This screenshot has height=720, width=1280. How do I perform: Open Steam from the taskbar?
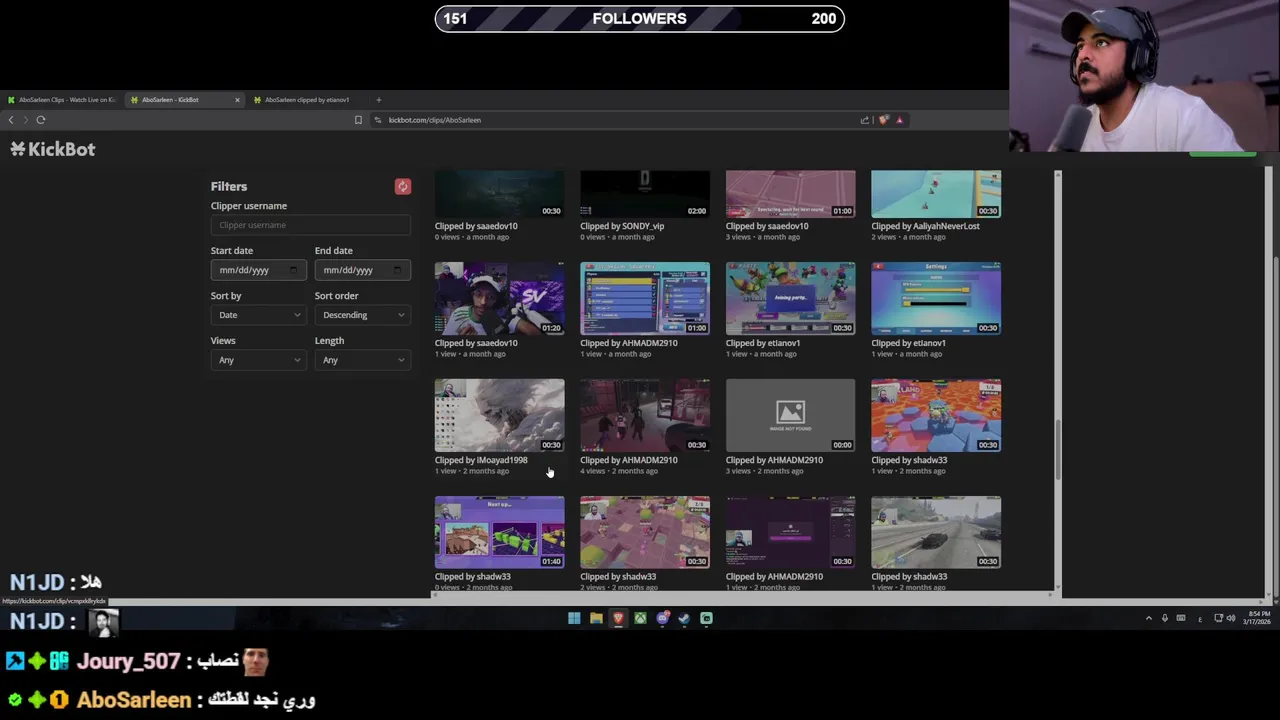tap(684, 618)
